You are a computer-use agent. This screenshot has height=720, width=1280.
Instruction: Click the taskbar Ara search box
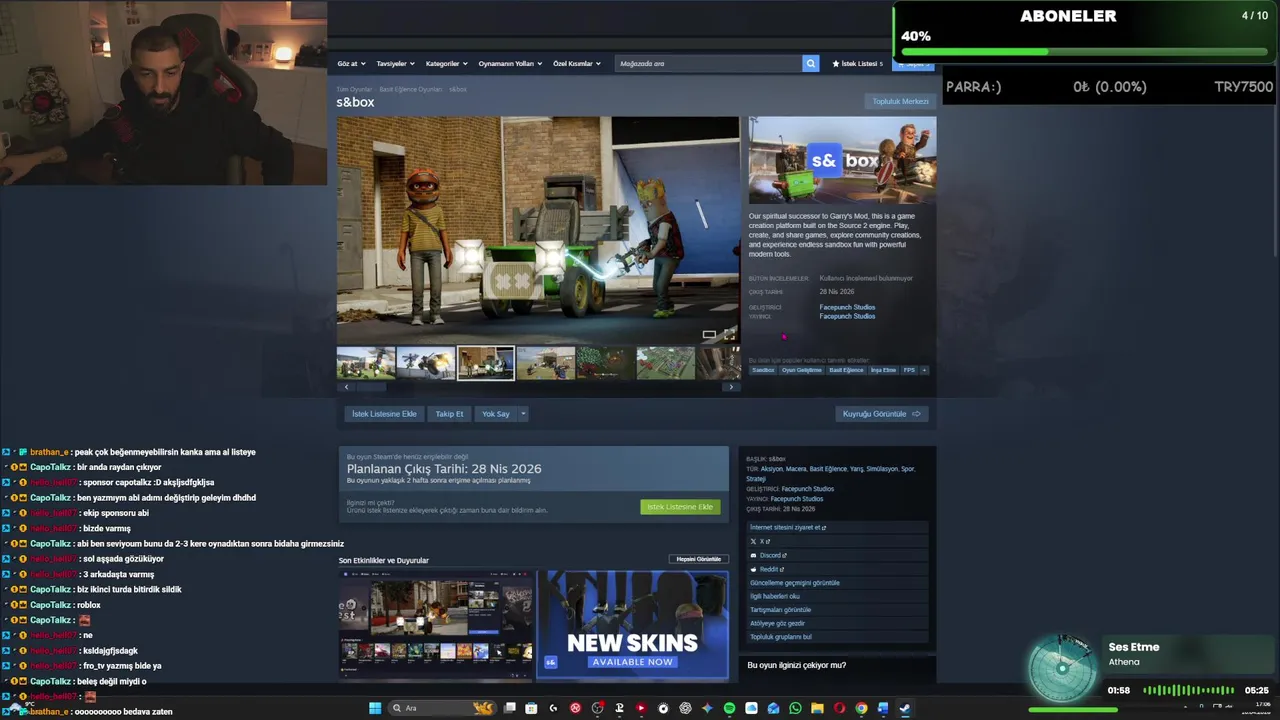point(442,708)
